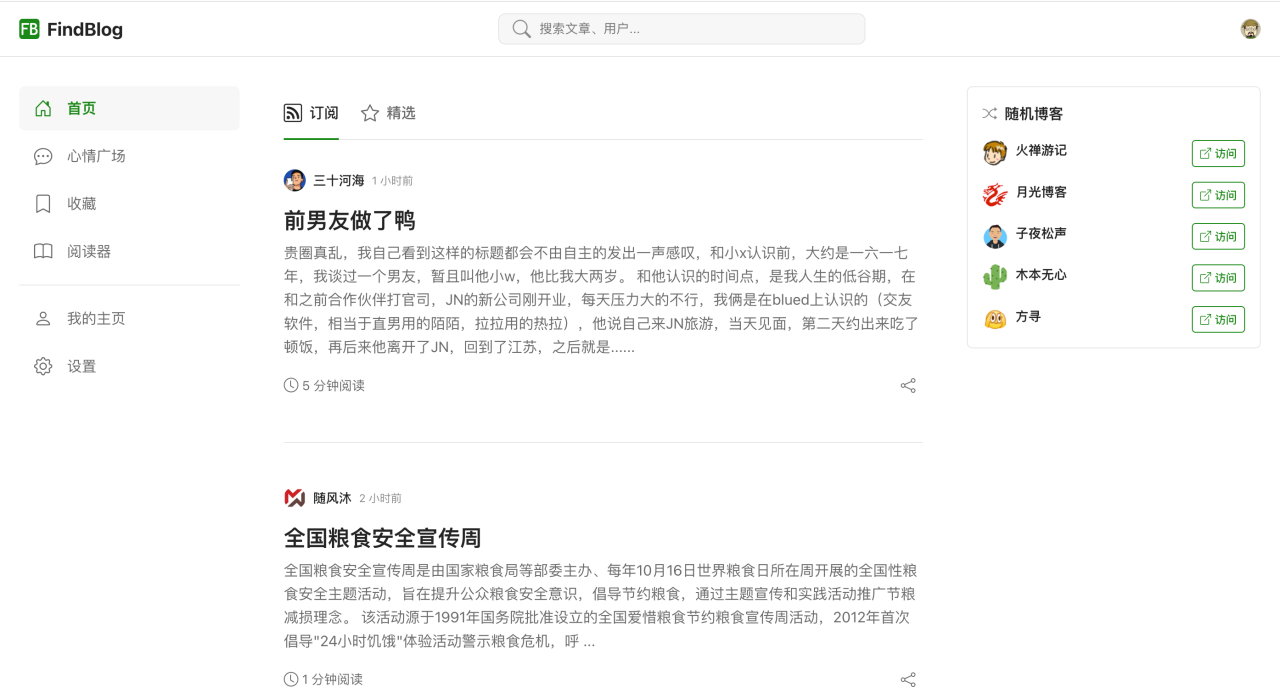Switch to the 精选 tab
This screenshot has height=693, width=1280.
388,113
